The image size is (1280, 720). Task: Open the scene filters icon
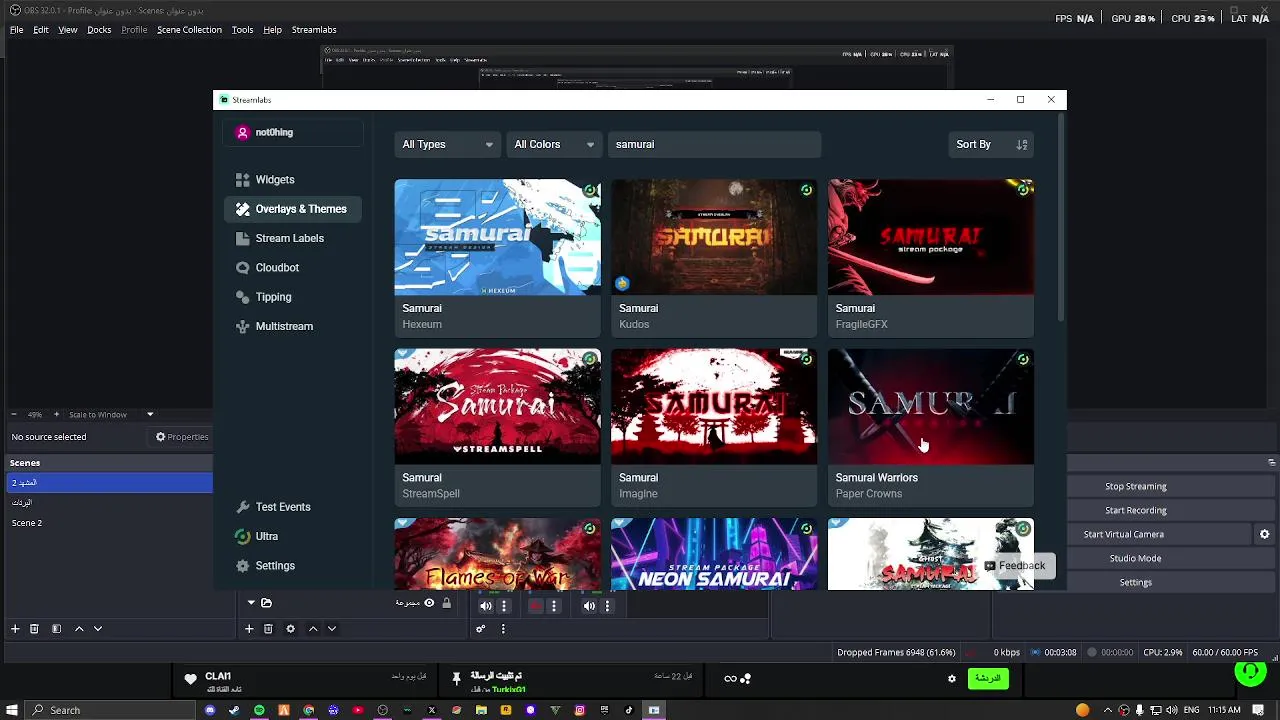56,629
